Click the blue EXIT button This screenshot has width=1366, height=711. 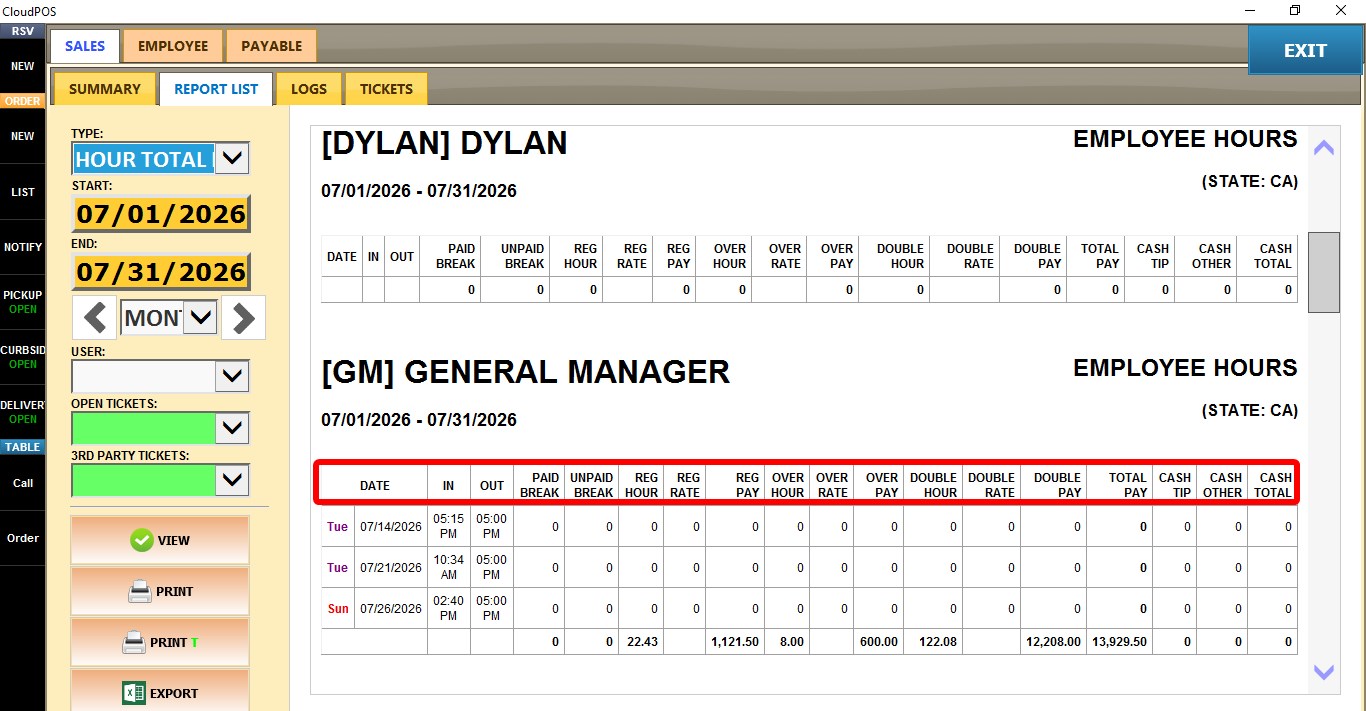point(1305,51)
